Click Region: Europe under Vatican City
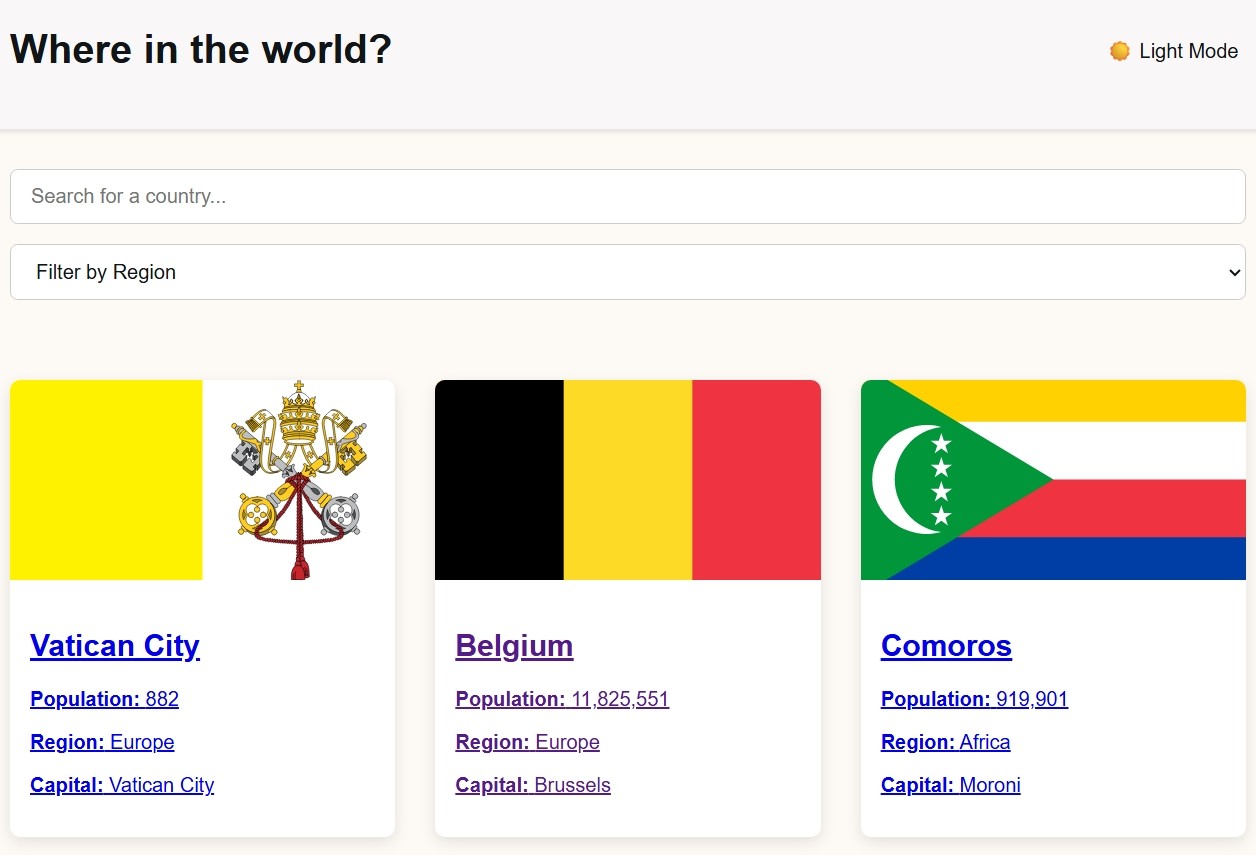 (x=102, y=742)
